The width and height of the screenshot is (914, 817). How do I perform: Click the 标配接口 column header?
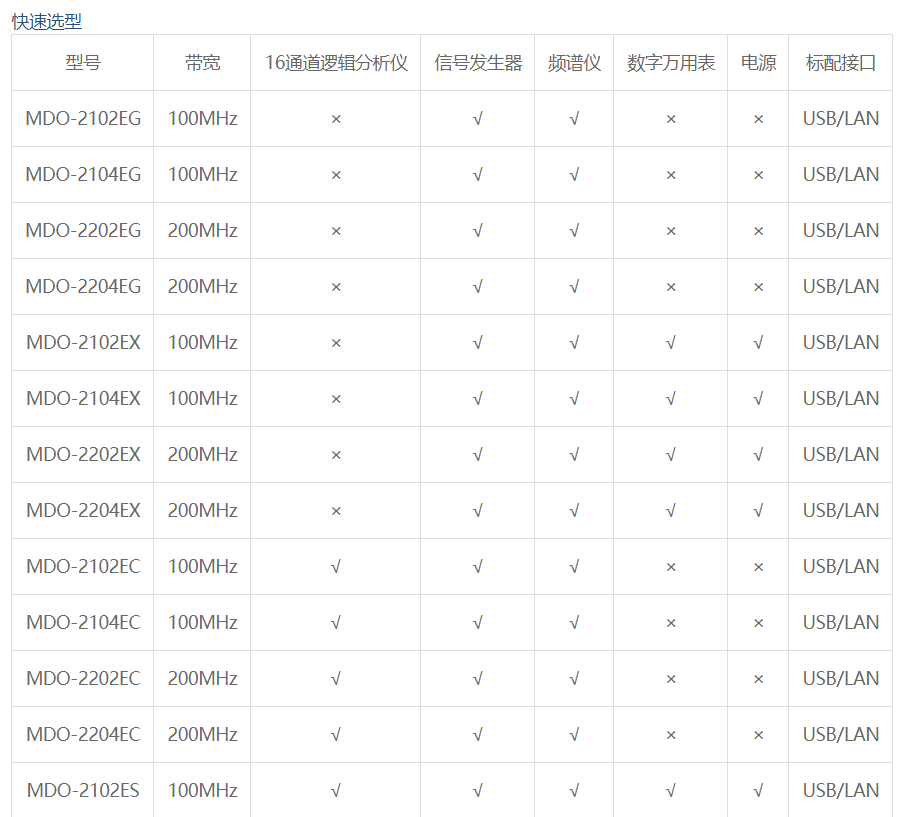(x=841, y=63)
